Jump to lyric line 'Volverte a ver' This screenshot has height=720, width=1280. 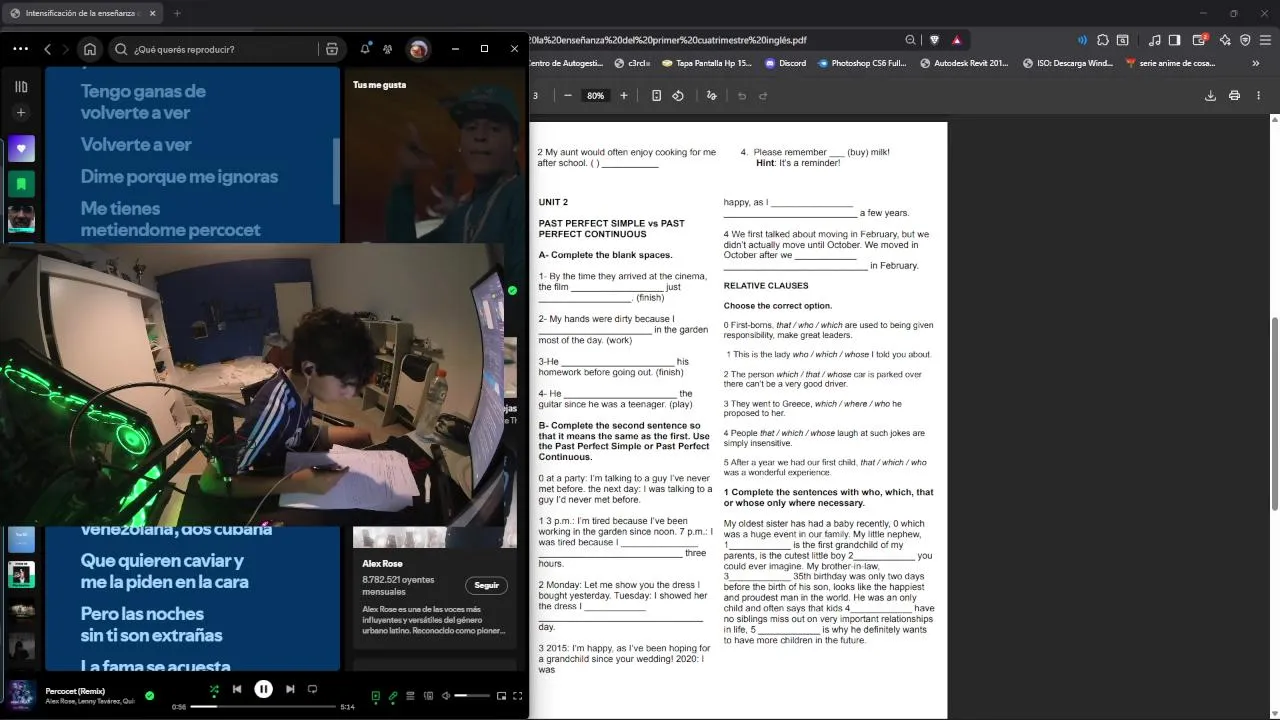point(136,144)
